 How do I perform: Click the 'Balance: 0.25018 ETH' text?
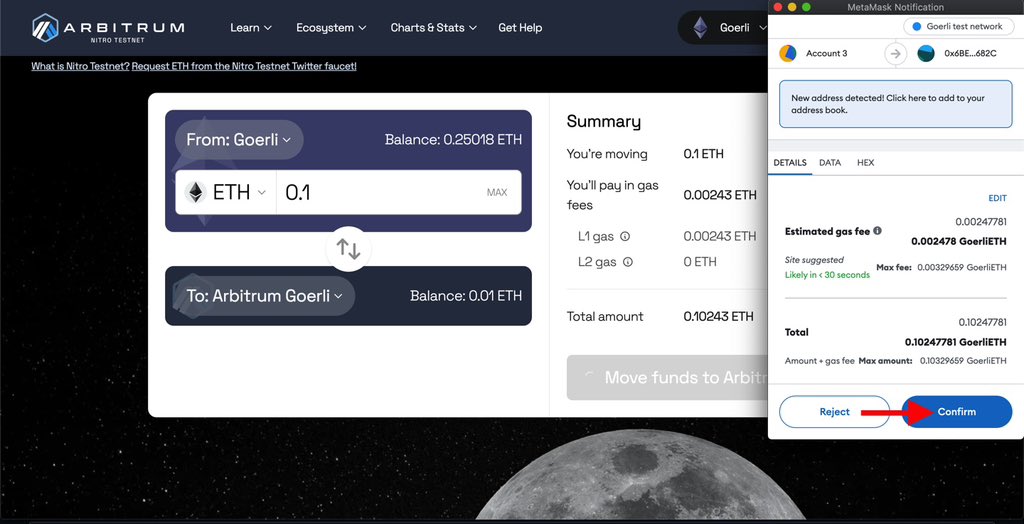453,140
